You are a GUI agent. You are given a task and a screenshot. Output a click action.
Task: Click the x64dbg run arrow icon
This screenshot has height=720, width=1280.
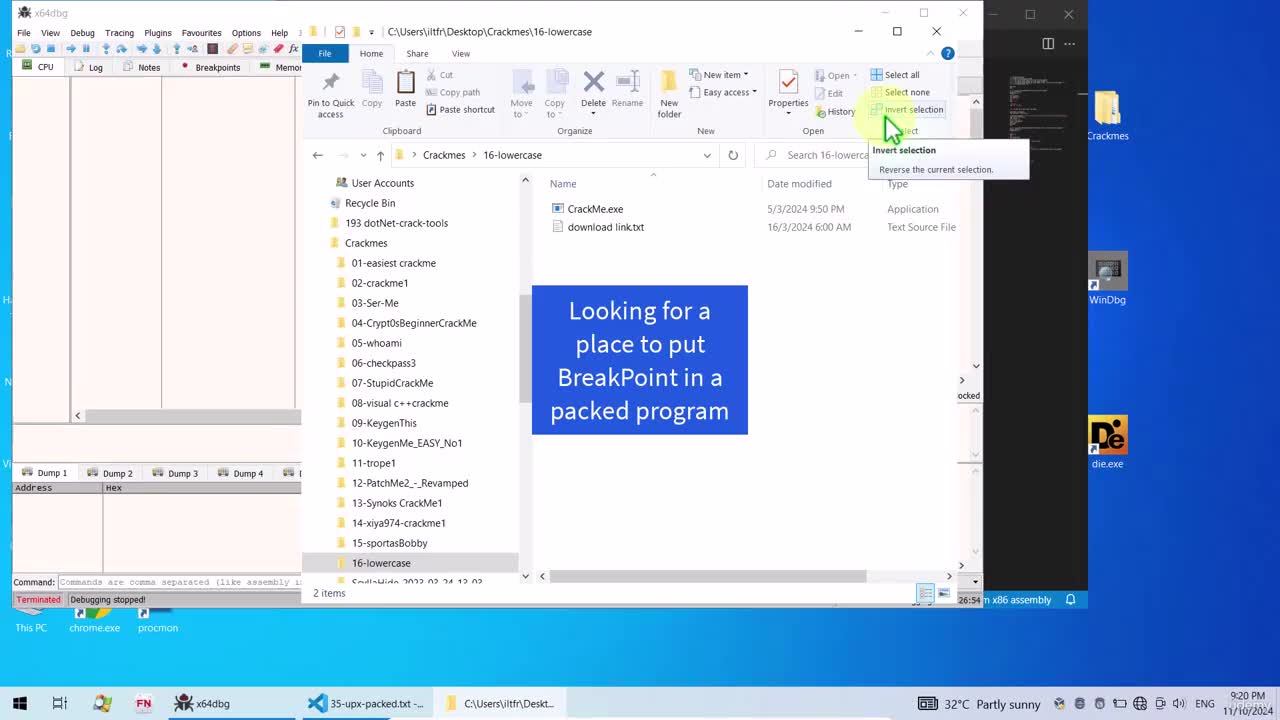(x=71, y=49)
